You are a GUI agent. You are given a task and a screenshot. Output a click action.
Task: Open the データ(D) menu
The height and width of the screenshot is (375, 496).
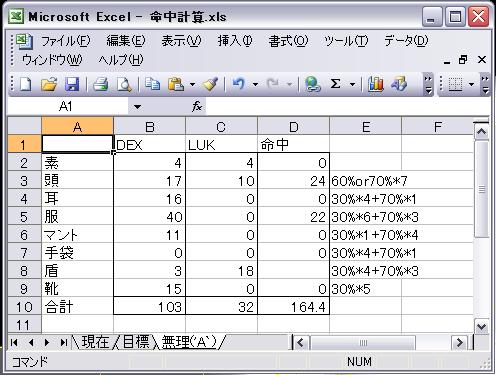[x=406, y=41]
